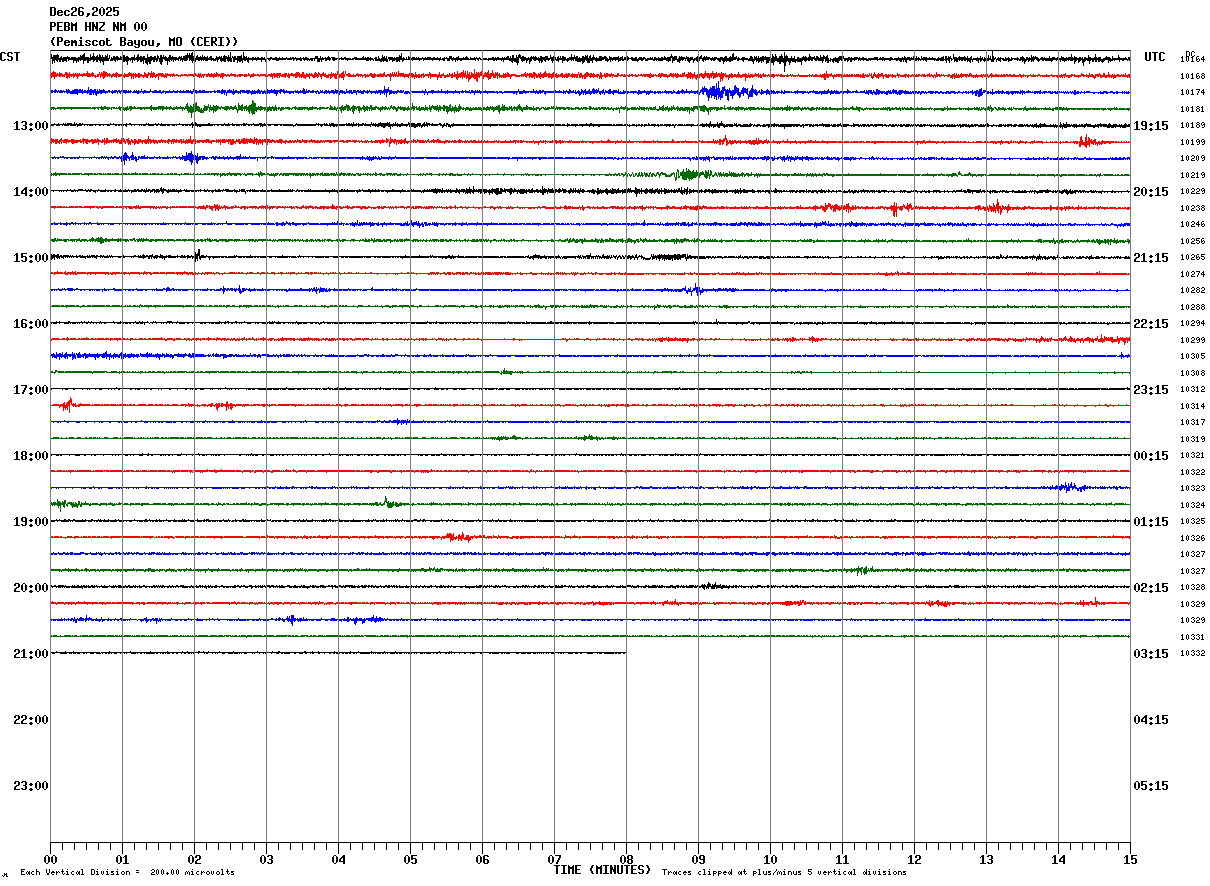Click the DC offset value "10323"
The height and width of the screenshot is (886, 1210).
click(x=1193, y=489)
